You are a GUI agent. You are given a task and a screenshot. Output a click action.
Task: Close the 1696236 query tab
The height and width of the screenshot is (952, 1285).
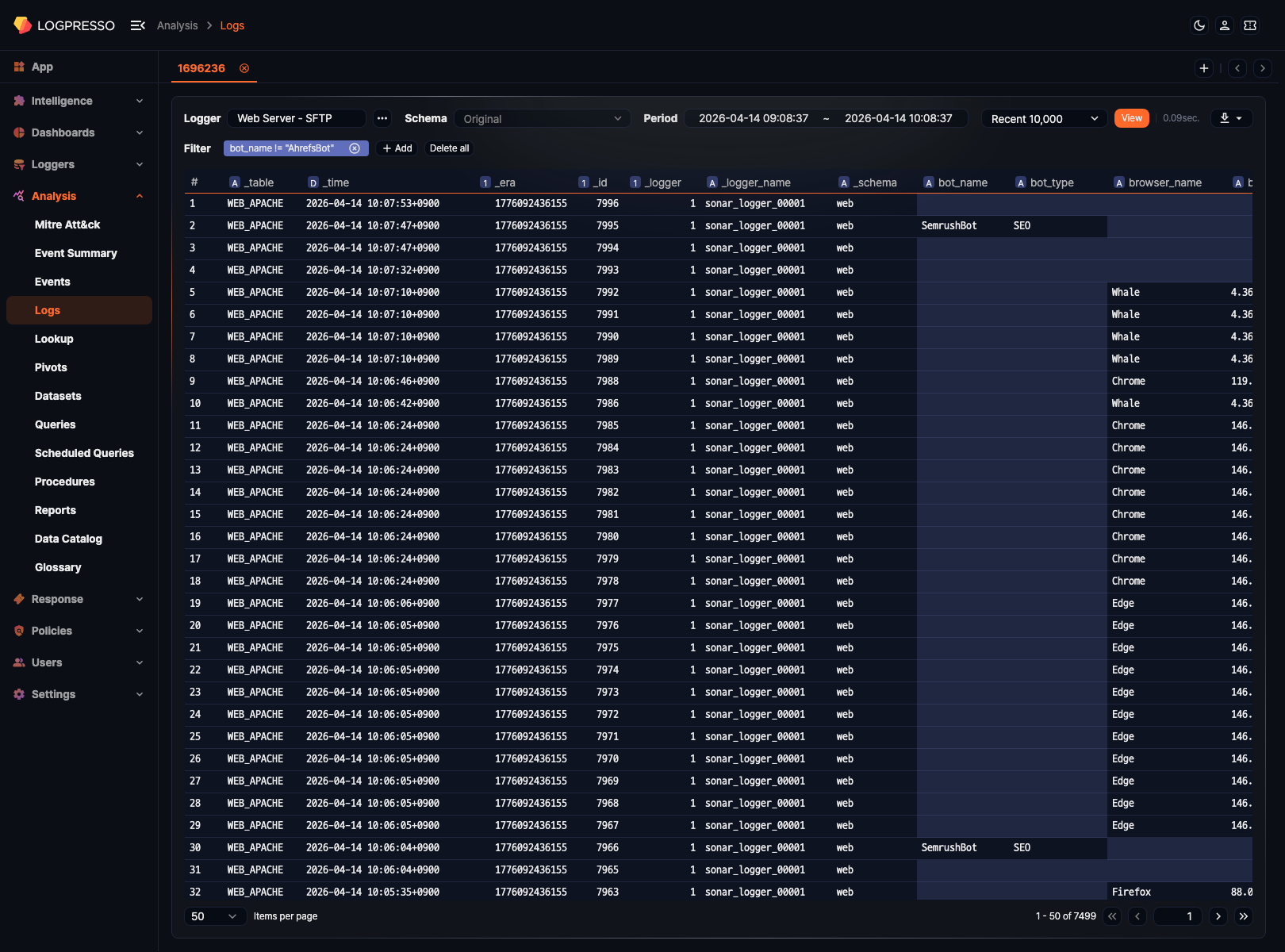pyautogui.click(x=244, y=68)
